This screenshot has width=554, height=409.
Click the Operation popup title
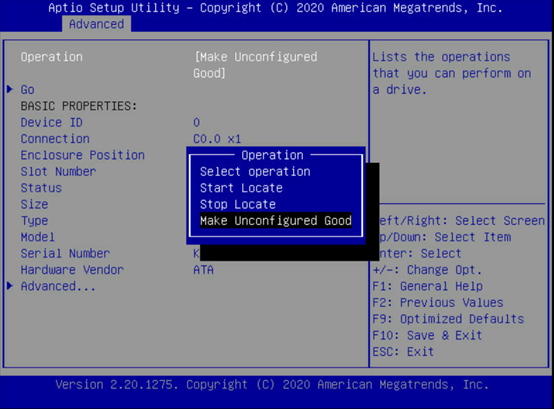tap(272, 155)
